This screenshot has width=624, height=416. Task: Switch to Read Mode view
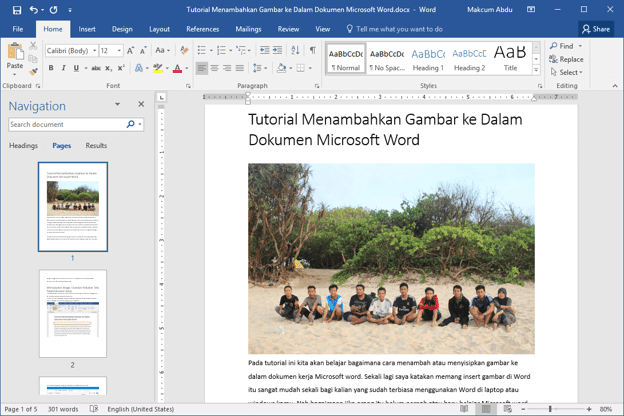pyautogui.click(x=464, y=409)
